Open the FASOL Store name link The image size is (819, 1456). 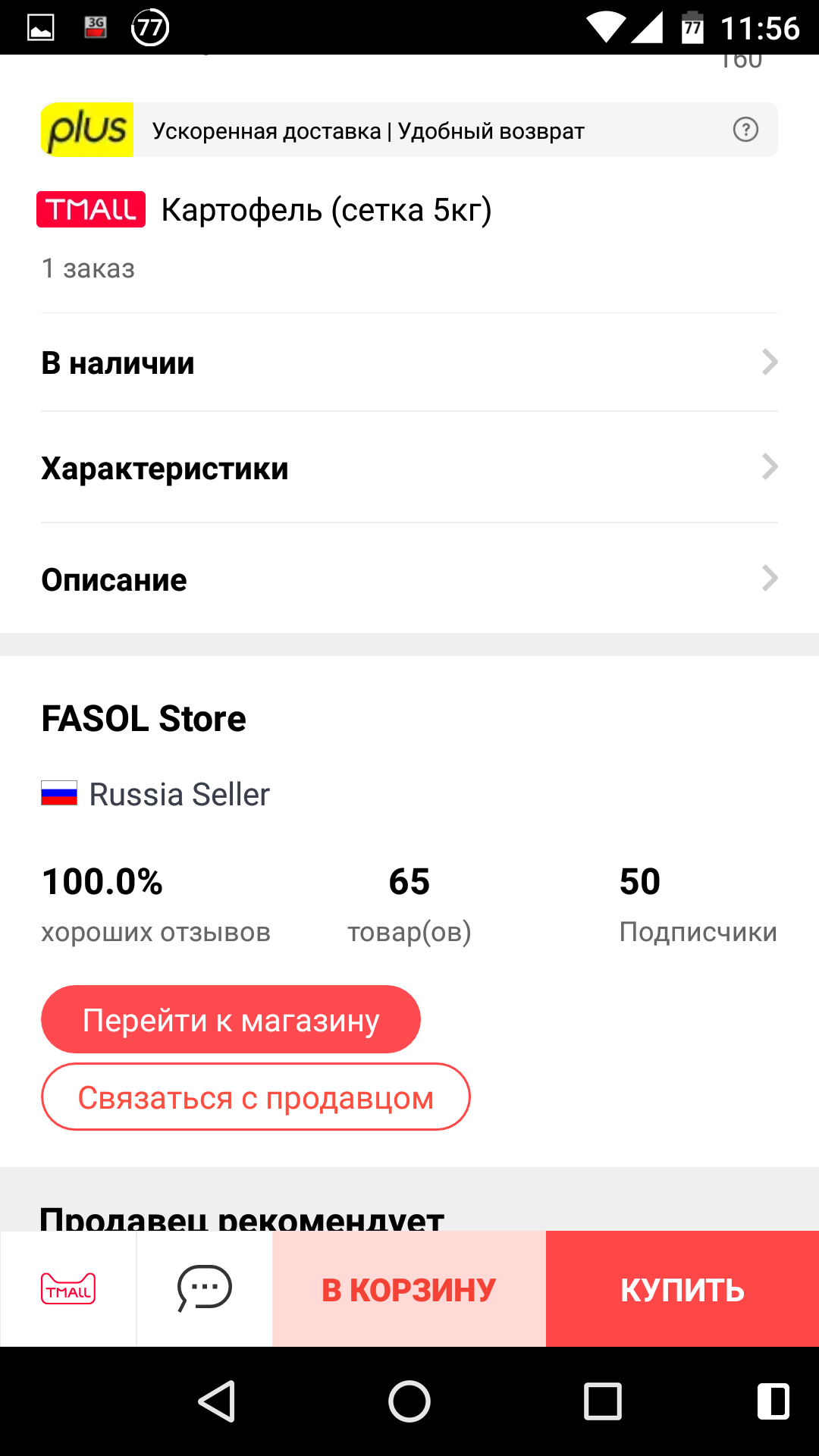144,719
